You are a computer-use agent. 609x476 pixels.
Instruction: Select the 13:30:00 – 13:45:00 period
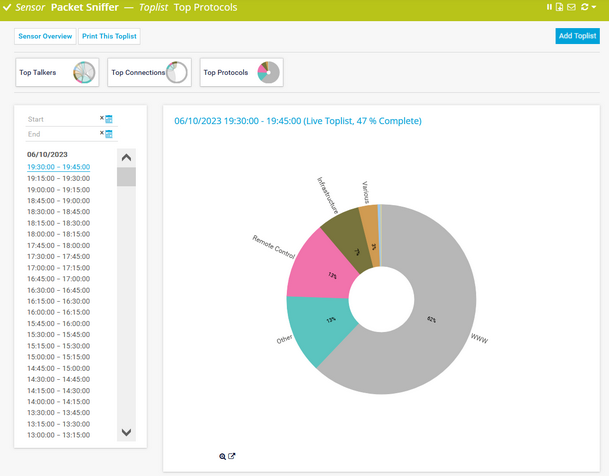tap(59, 412)
